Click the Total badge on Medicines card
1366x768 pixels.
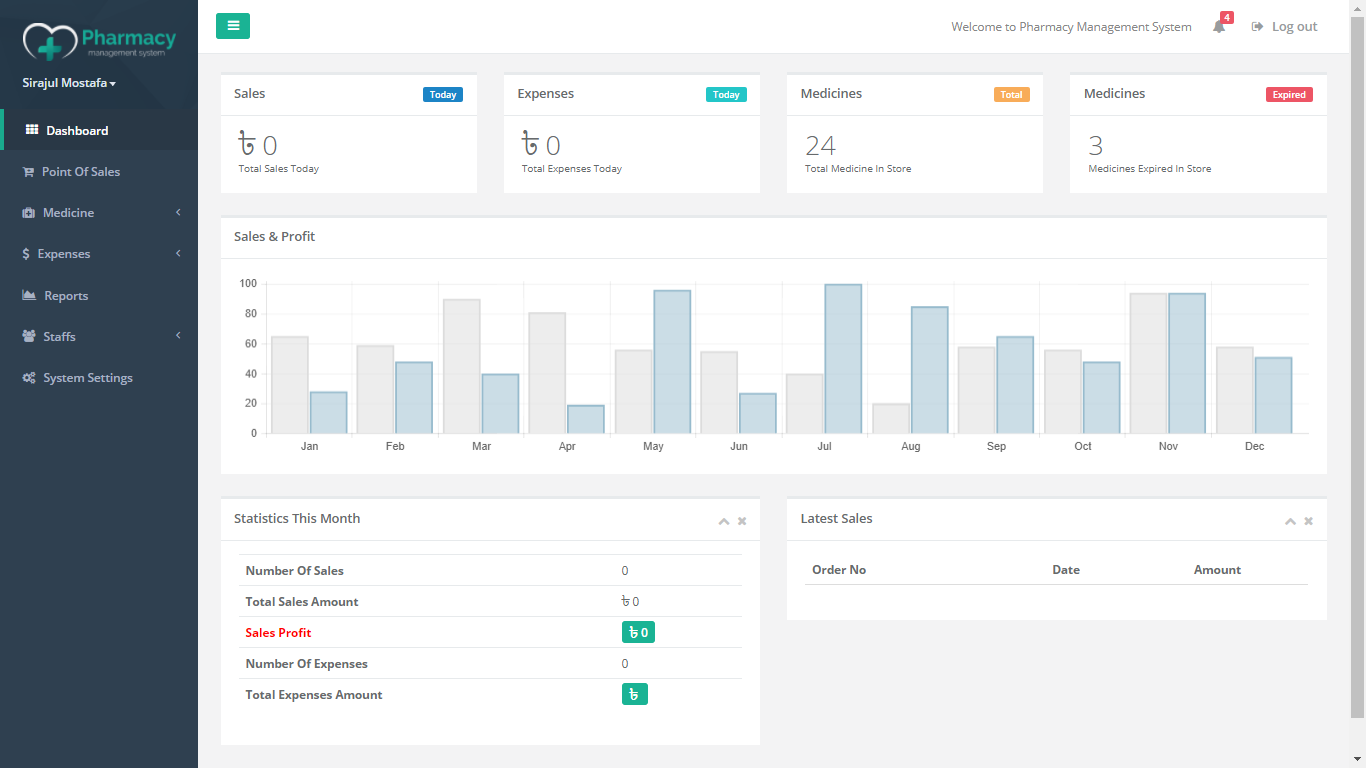tap(1012, 95)
